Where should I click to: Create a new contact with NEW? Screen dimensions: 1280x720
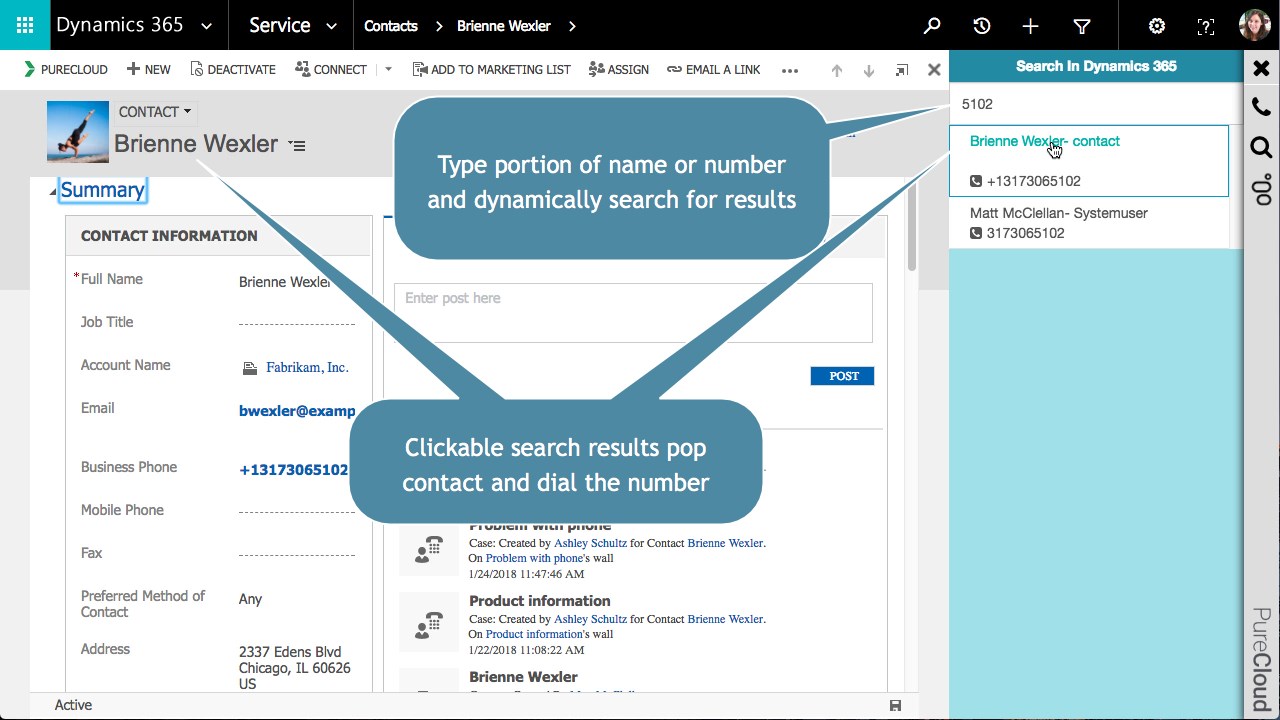tap(148, 70)
